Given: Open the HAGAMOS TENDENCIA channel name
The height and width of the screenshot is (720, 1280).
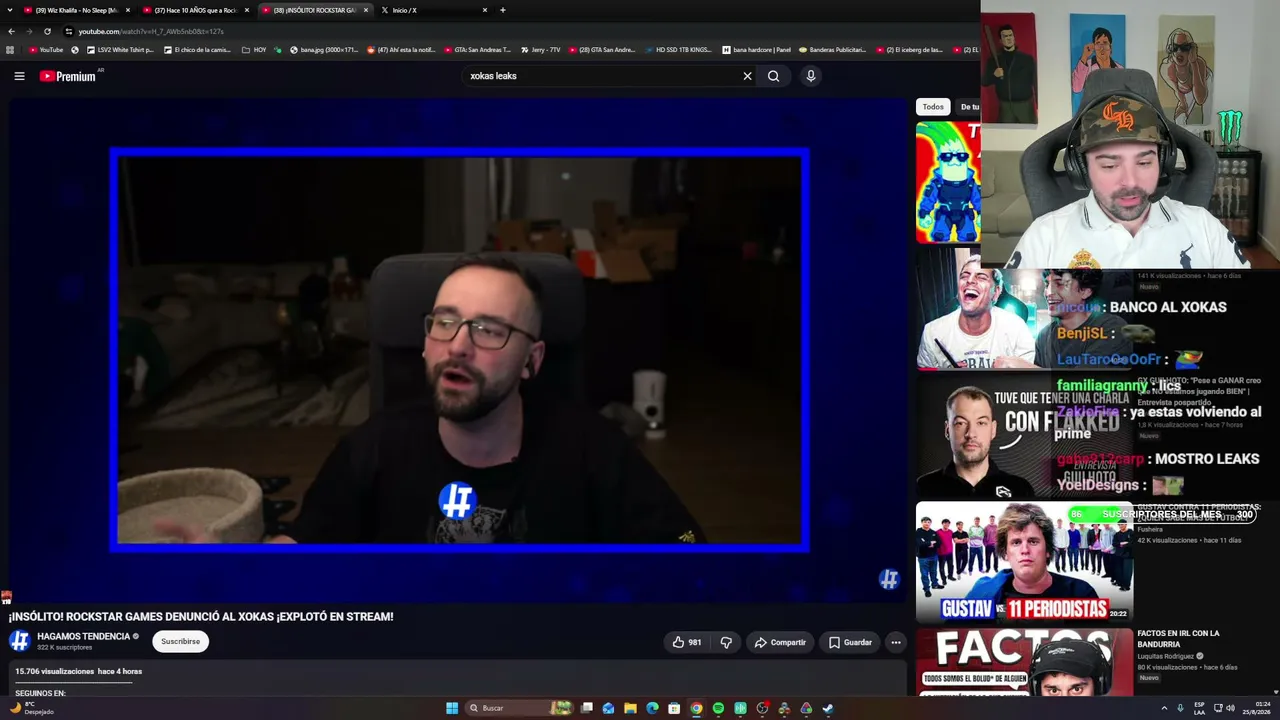Looking at the screenshot, I should [x=84, y=636].
